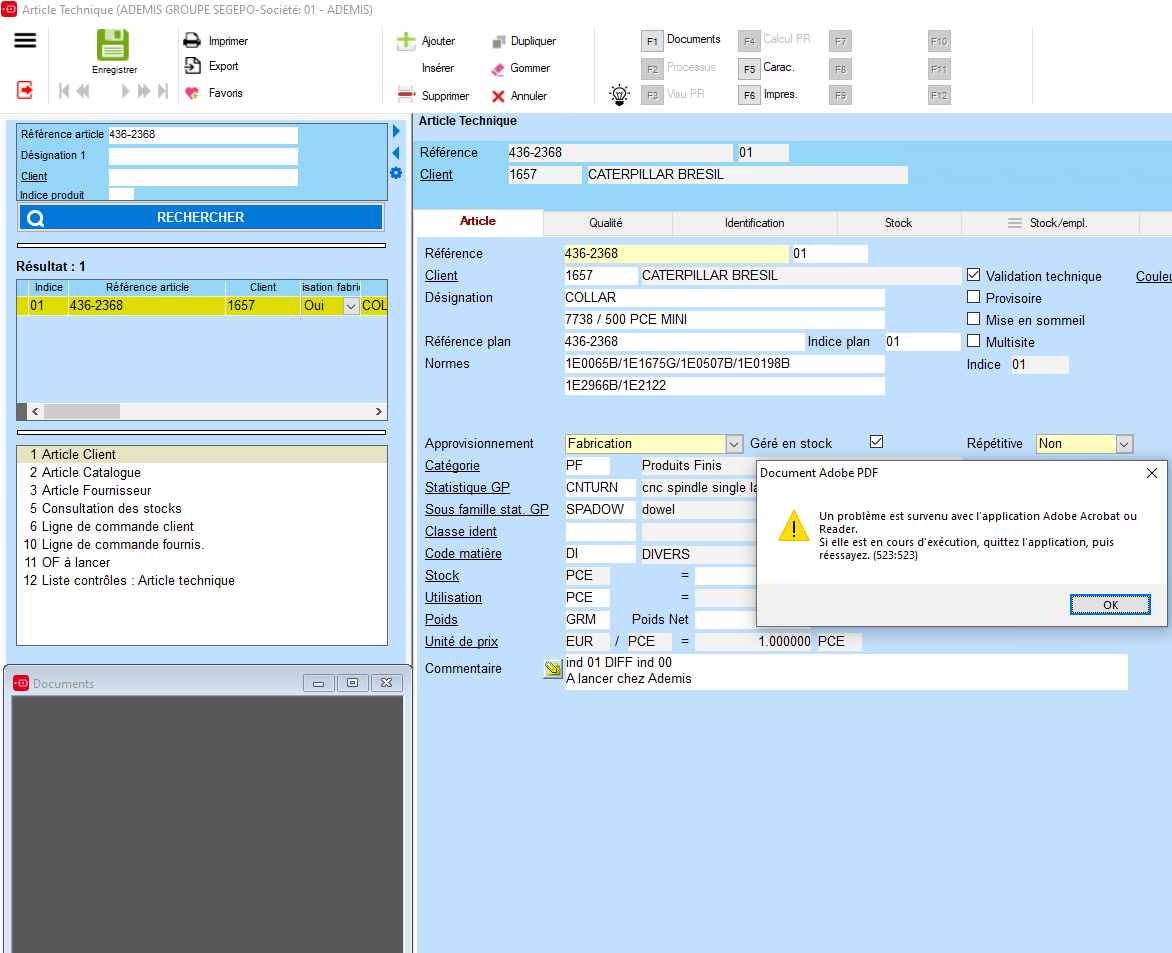Check the Mise en sommeil checkbox

coord(973,319)
